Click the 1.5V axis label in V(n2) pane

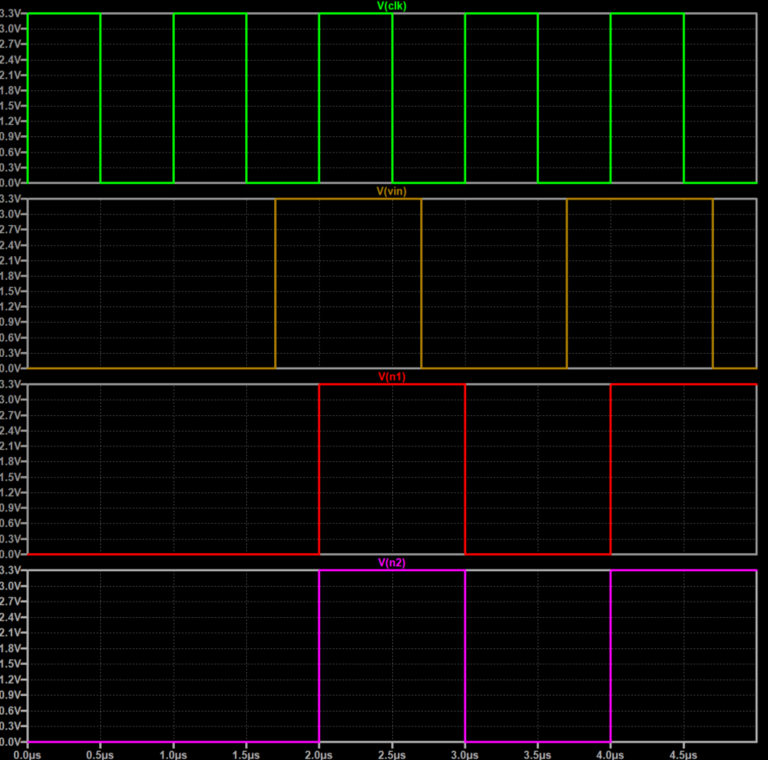point(12,663)
